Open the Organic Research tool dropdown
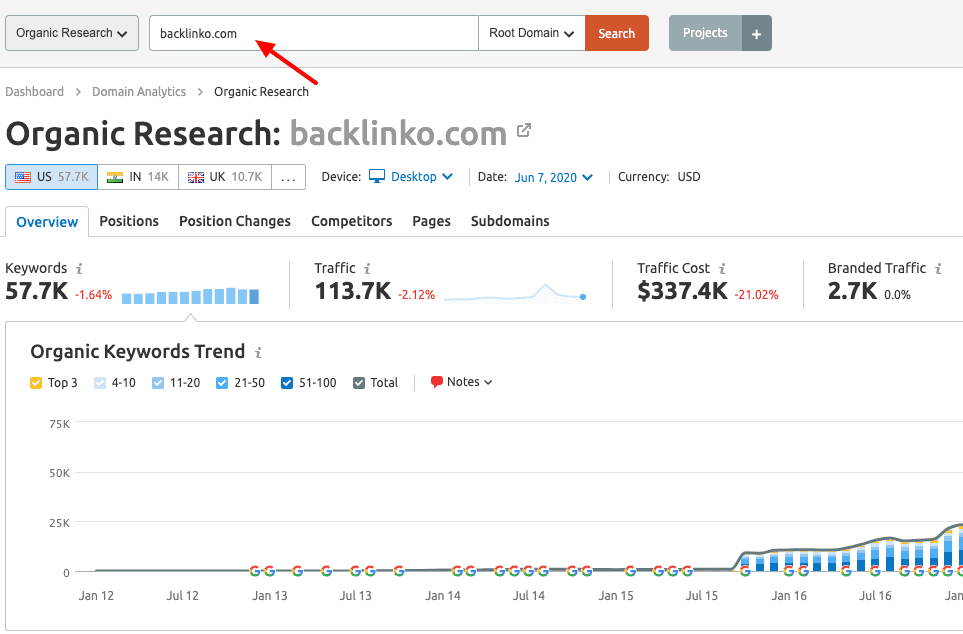This screenshot has width=963, height=634. click(72, 33)
